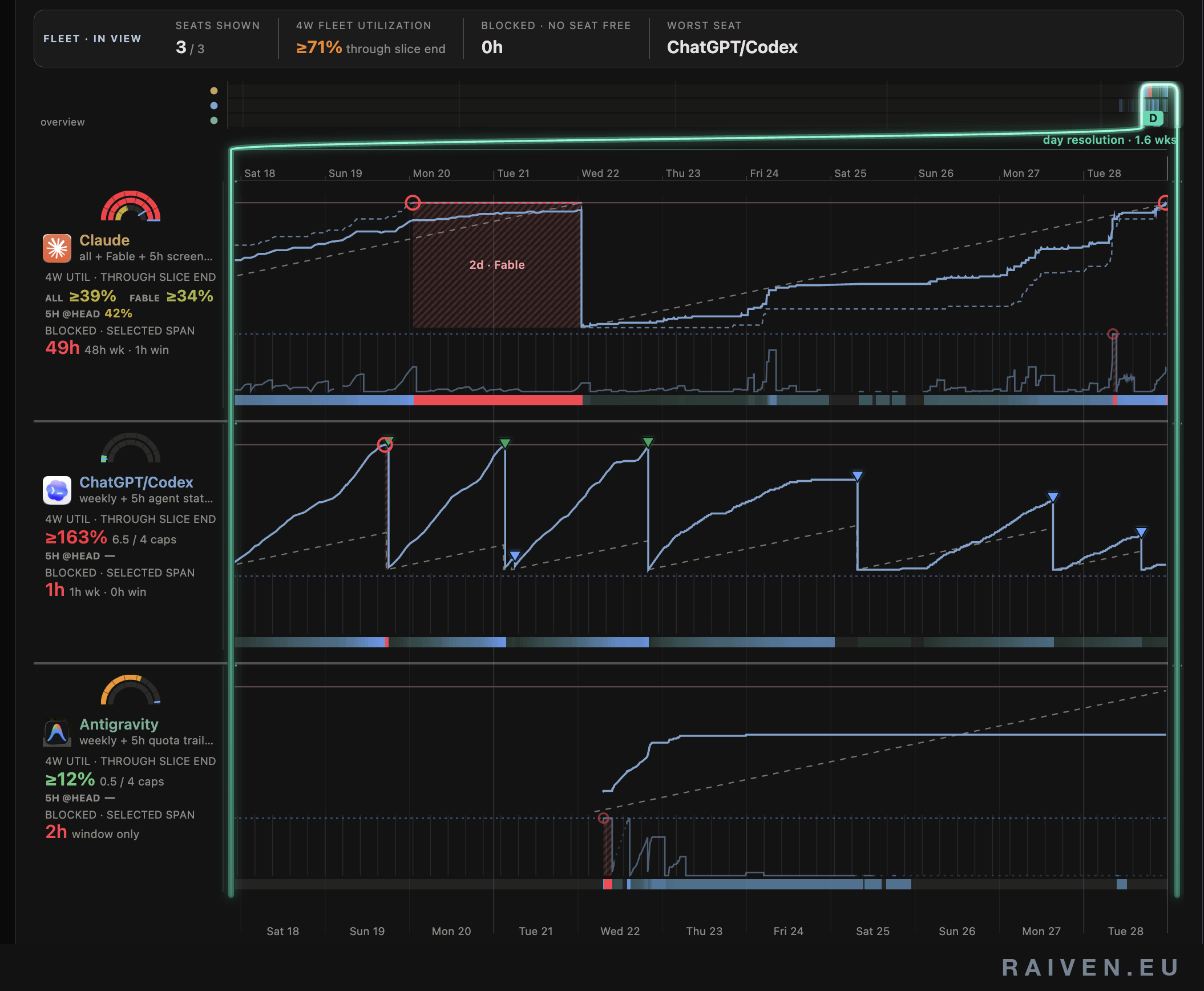Click the red circle marker in Antigravity chart

[604, 818]
